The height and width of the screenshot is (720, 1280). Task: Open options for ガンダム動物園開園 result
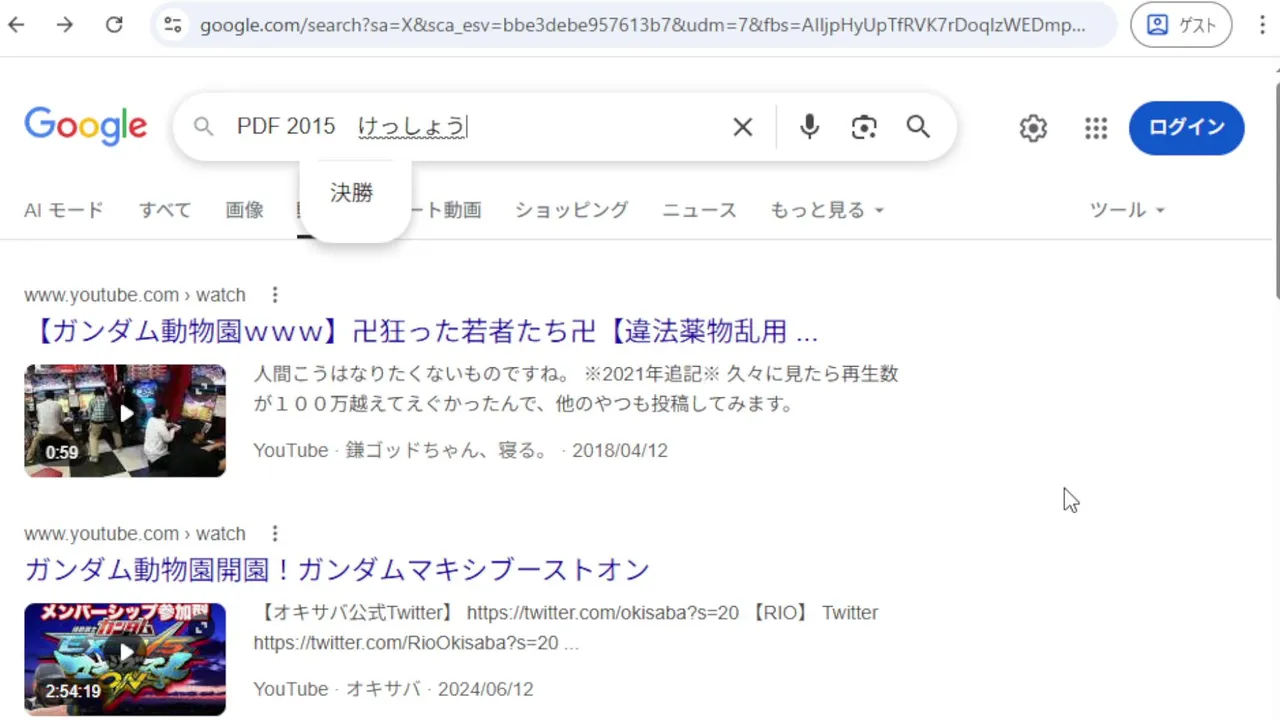[x=275, y=534]
